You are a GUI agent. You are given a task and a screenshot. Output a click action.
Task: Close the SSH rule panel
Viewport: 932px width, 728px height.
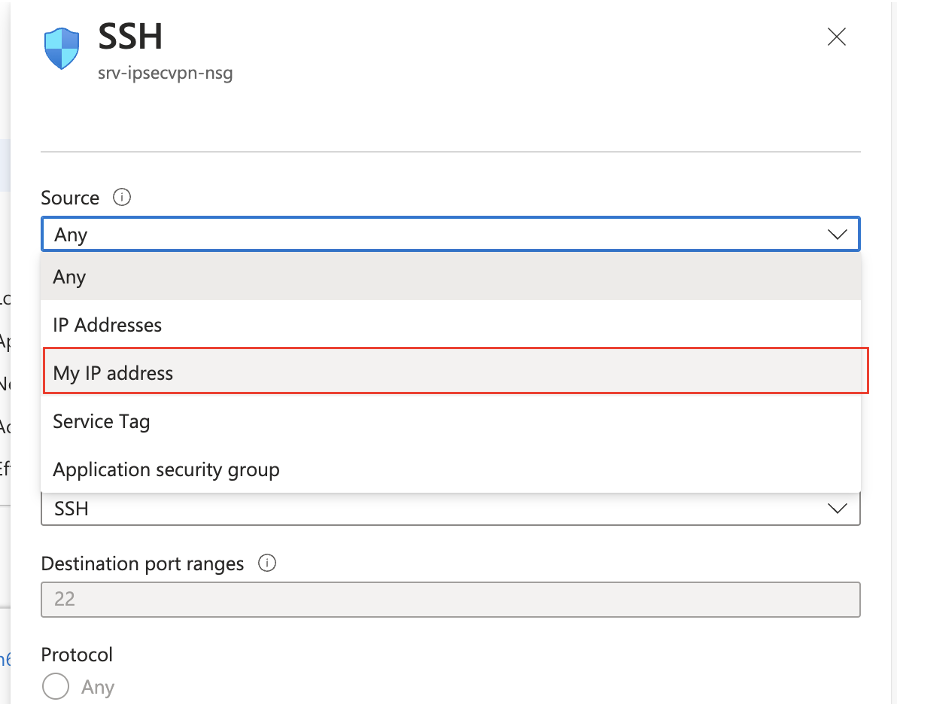click(836, 37)
